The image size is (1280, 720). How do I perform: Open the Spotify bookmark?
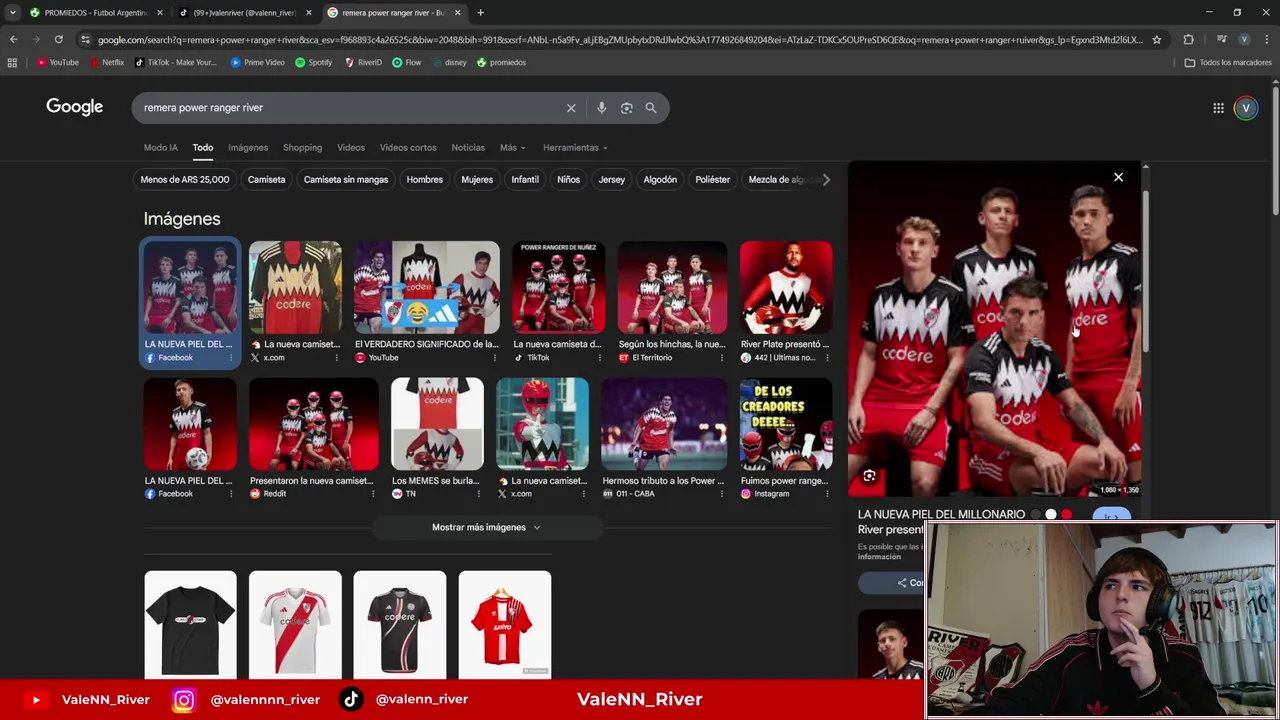(314, 62)
